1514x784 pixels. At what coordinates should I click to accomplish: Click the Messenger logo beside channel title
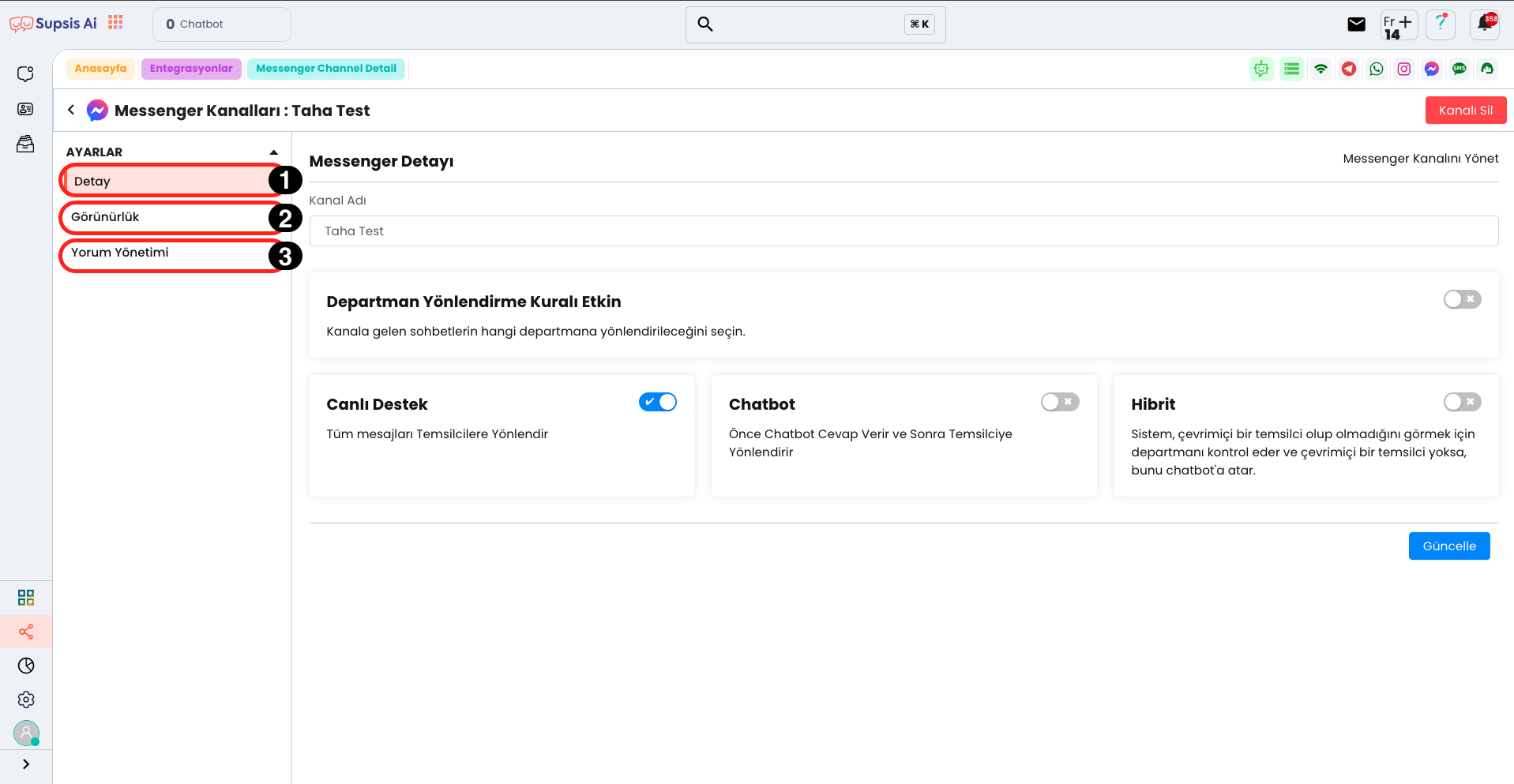tap(97, 111)
